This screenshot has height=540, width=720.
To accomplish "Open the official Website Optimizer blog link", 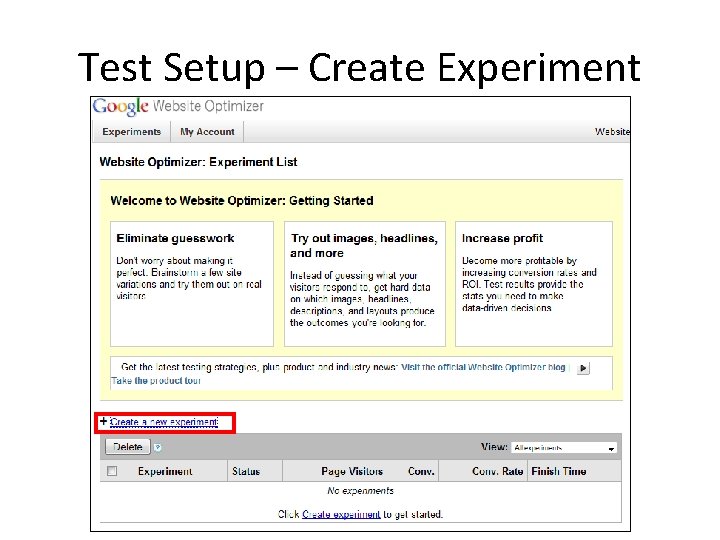I will tap(483, 367).
